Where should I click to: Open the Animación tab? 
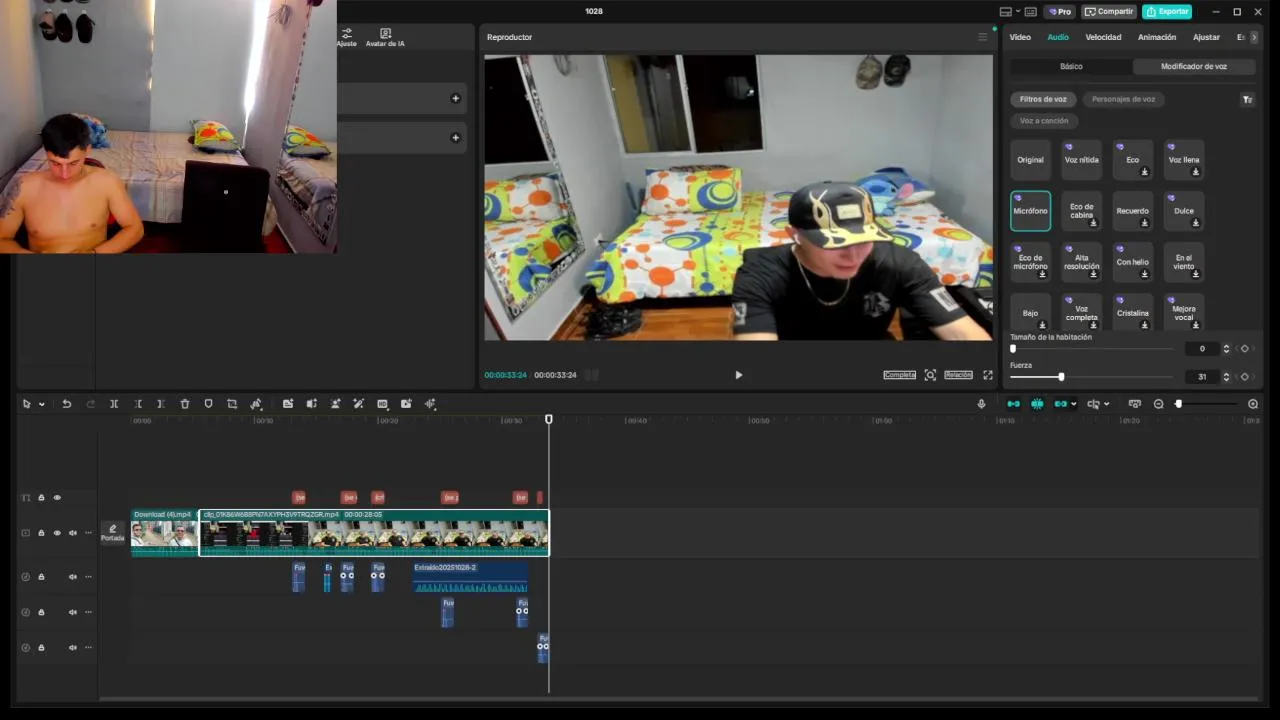[1157, 37]
